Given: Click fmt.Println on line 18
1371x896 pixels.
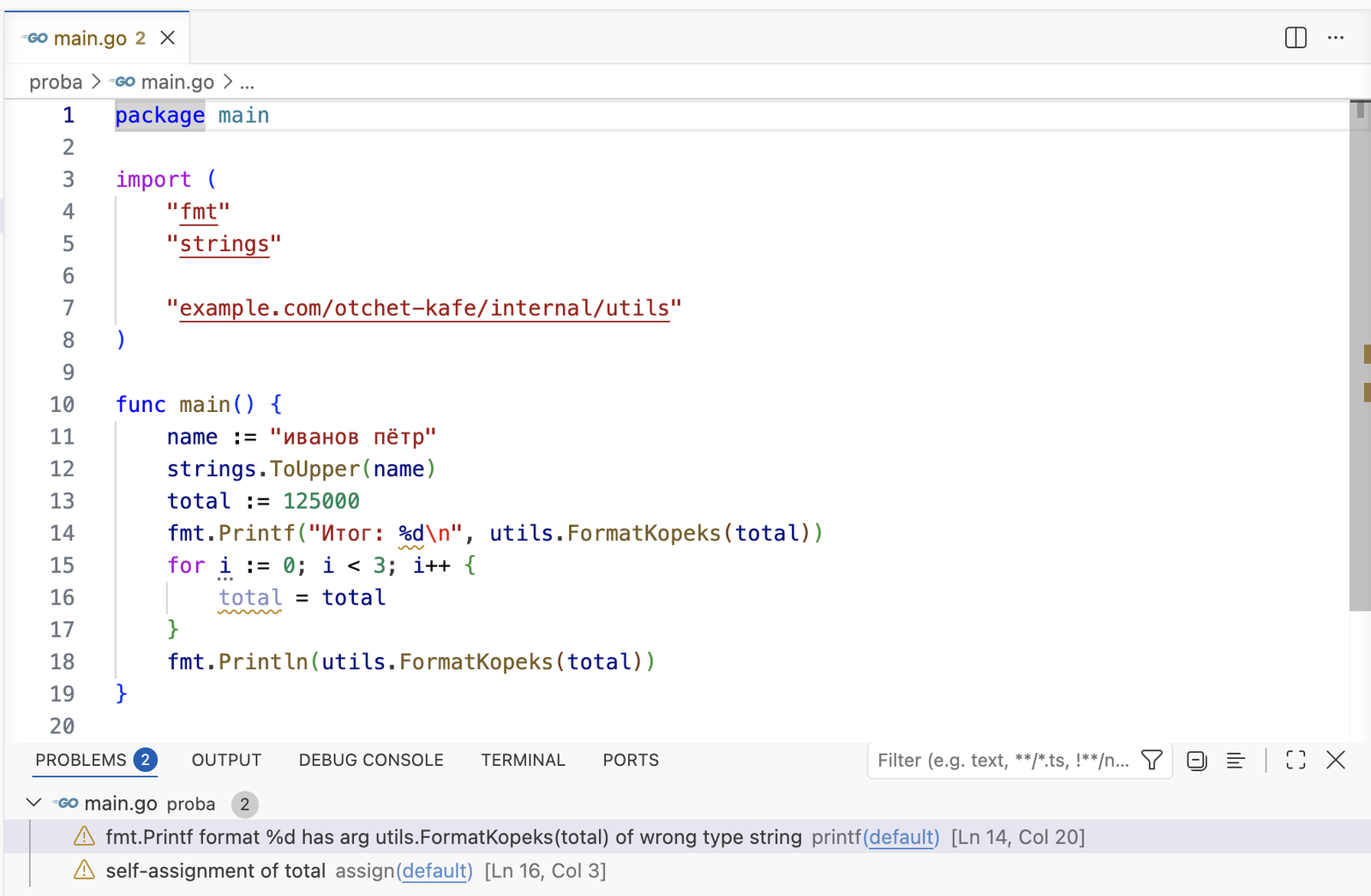Looking at the screenshot, I should [237, 662].
